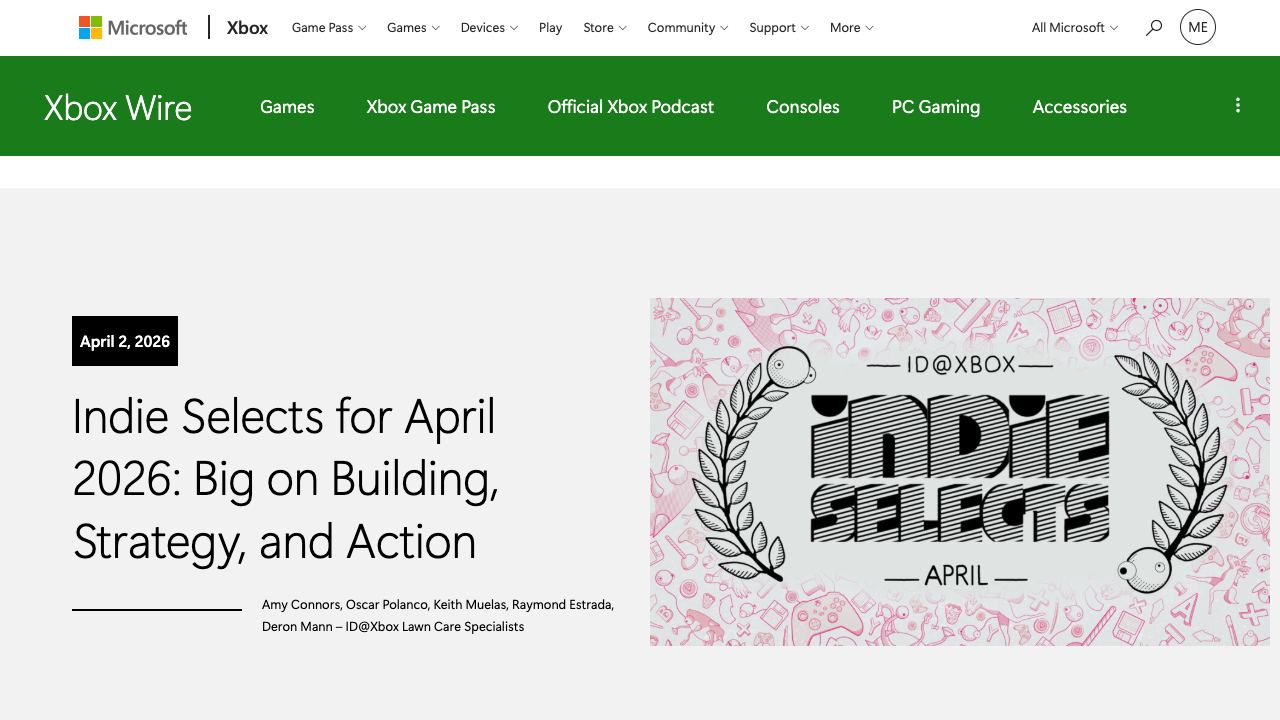Image resolution: width=1280 pixels, height=720 pixels.
Task: Expand the Game Pass dropdown
Action: 329,28
